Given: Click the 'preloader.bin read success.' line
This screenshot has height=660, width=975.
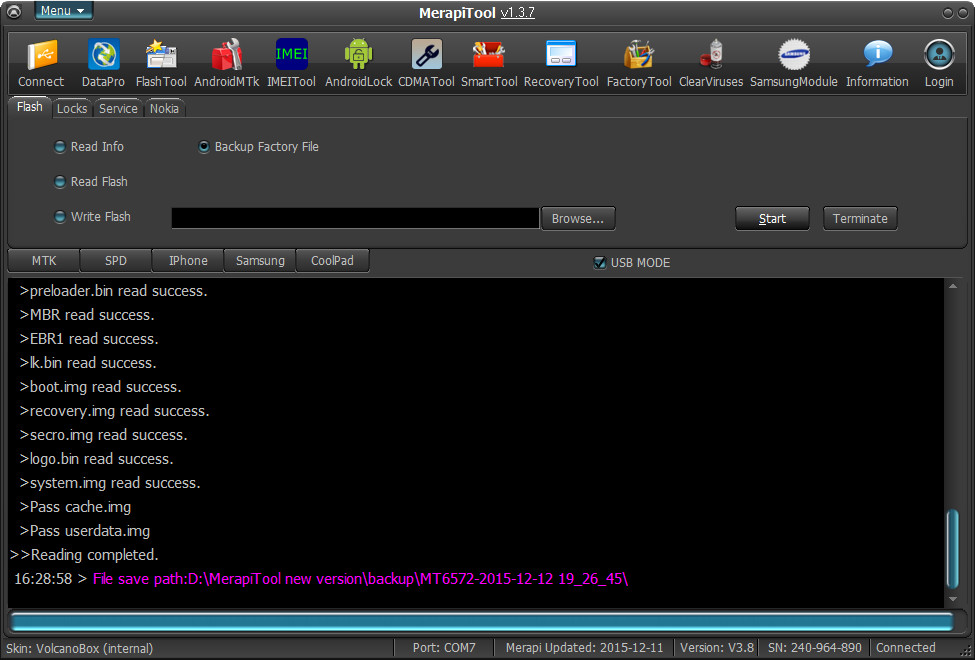Looking at the screenshot, I should click(x=113, y=291).
